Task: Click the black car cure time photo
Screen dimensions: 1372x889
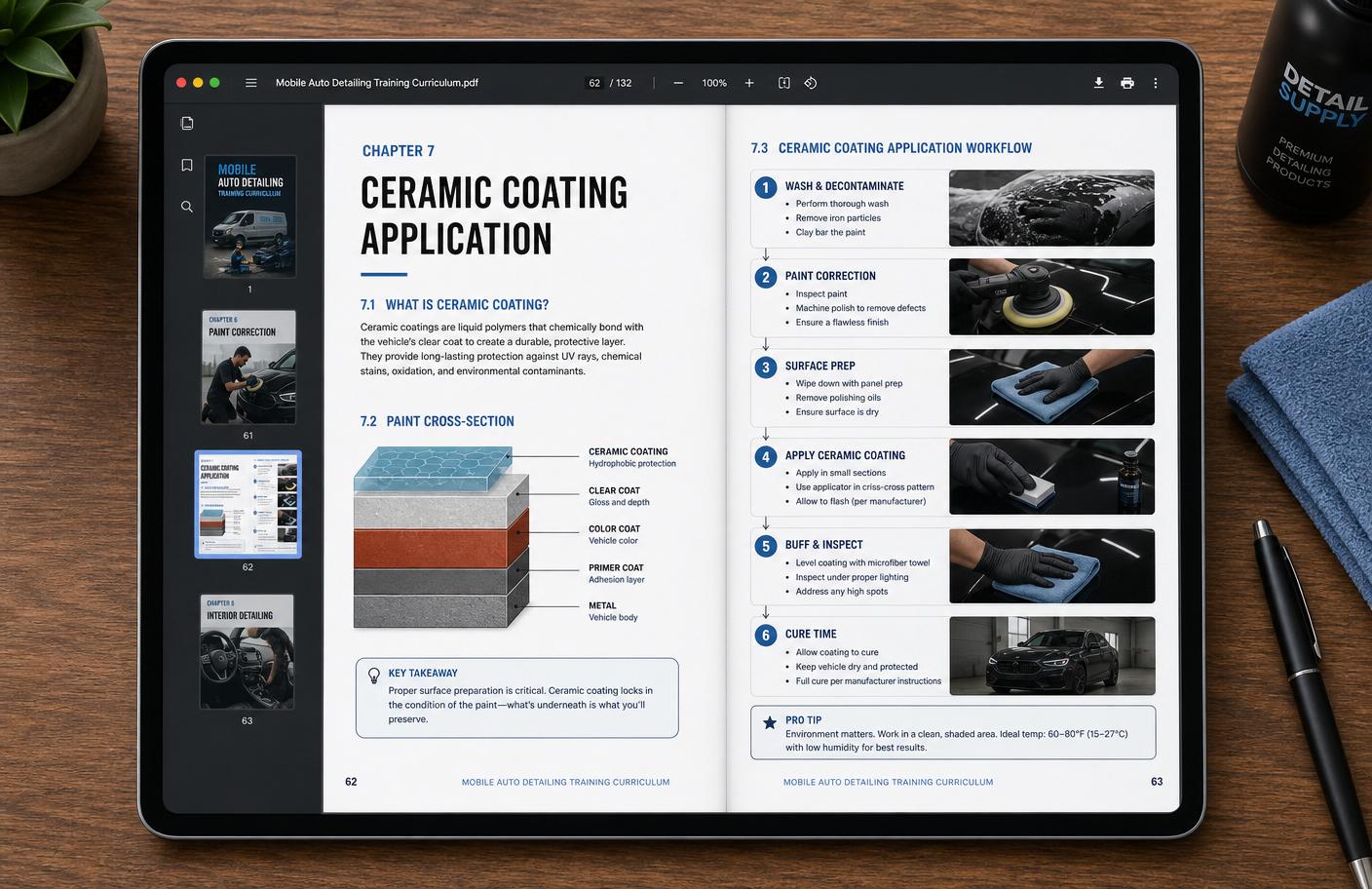Action: 1051,655
